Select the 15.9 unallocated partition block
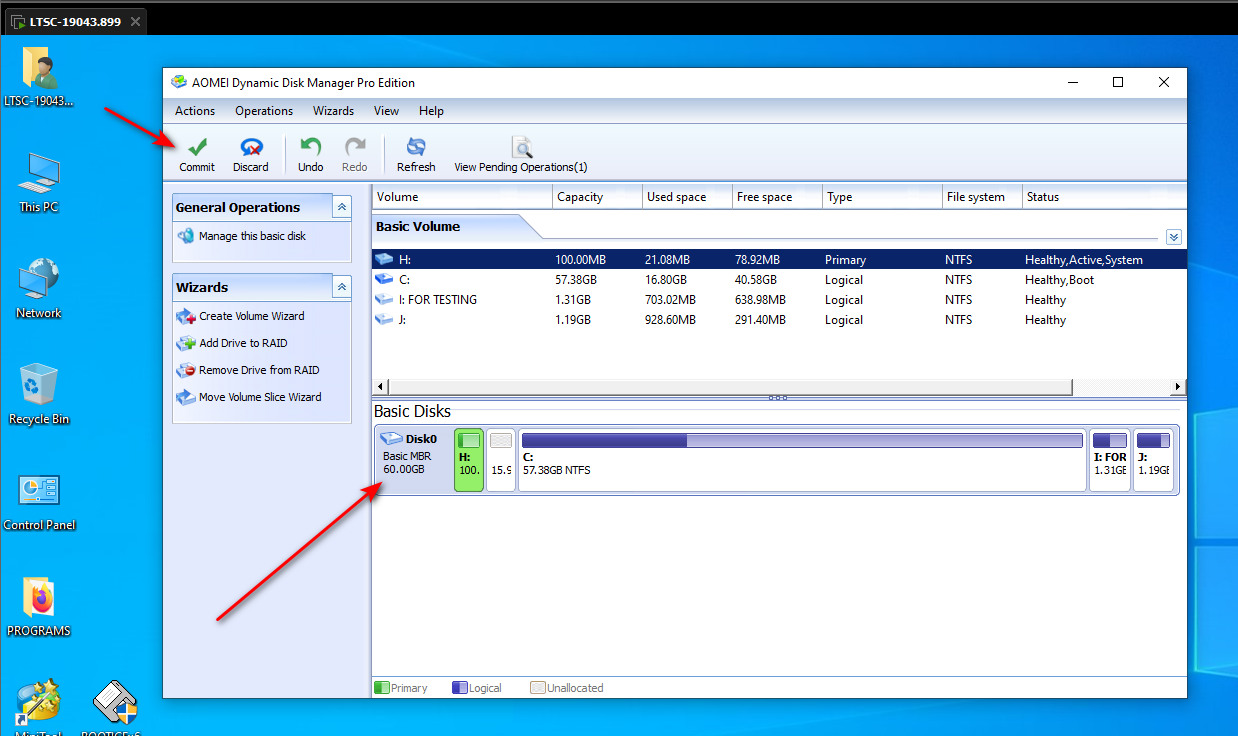Image resolution: width=1238 pixels, height=736 pixels. (x=501, y=460)
